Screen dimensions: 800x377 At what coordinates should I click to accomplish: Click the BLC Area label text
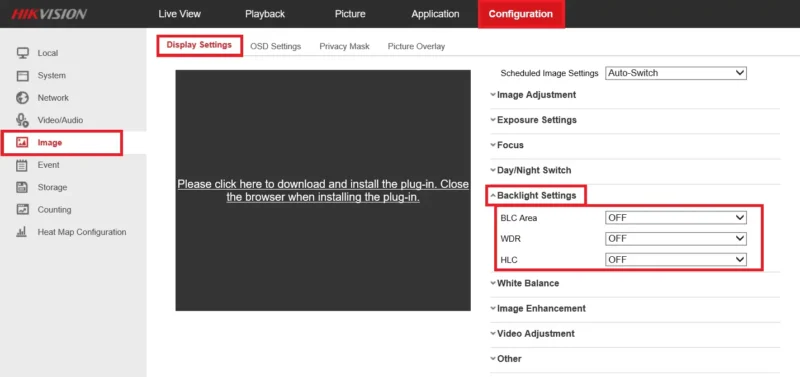tap(518, 218)
